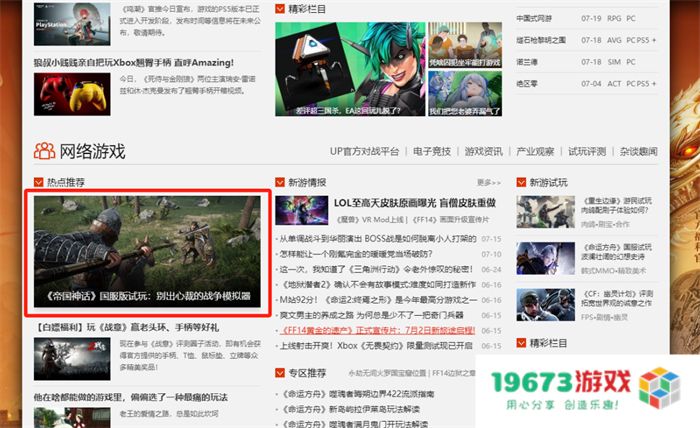Open the 命运方舟 国服试玩 thumbnail

546,258
